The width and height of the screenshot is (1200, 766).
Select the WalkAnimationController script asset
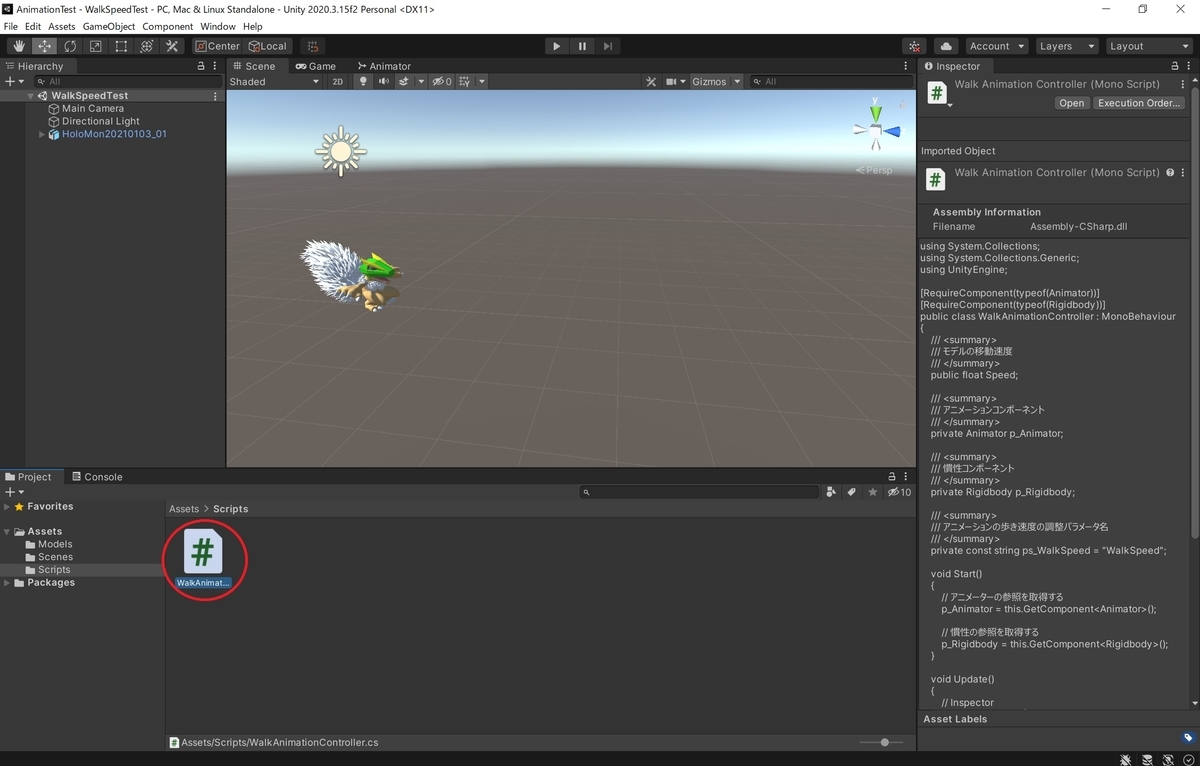coord(203,560)
